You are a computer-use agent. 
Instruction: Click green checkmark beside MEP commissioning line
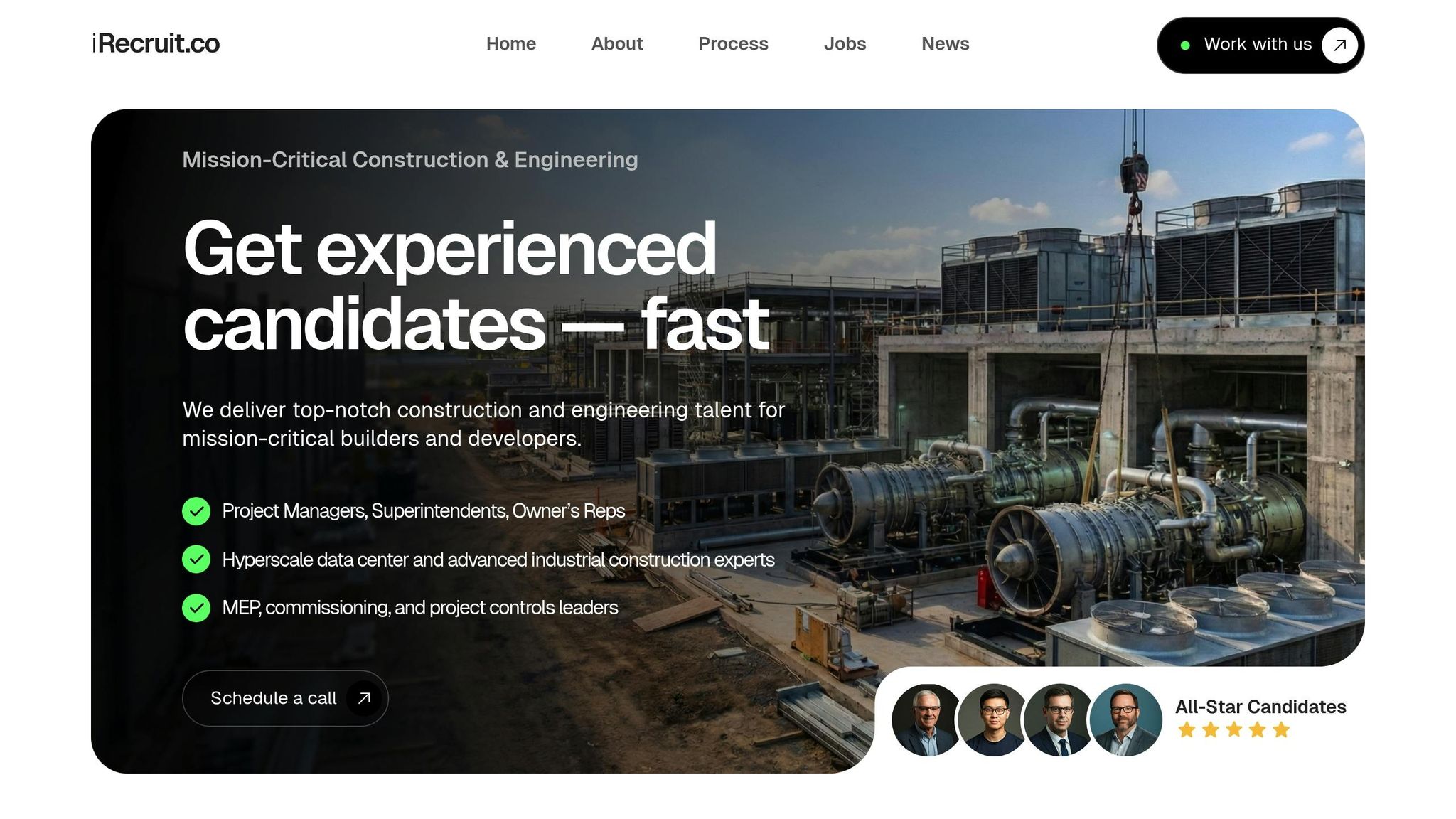(x=196, y=608)
